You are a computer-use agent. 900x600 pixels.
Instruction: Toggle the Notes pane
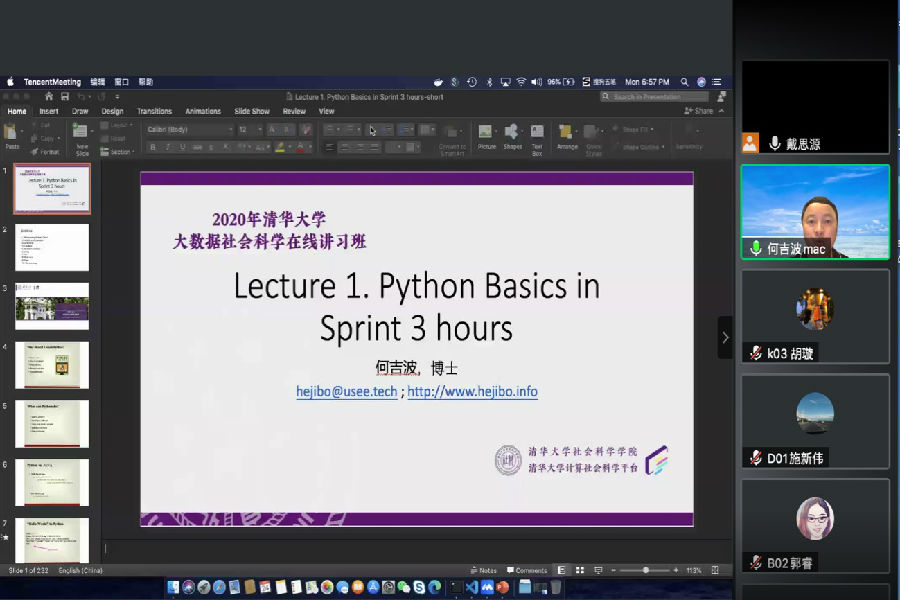coord(482,570)
